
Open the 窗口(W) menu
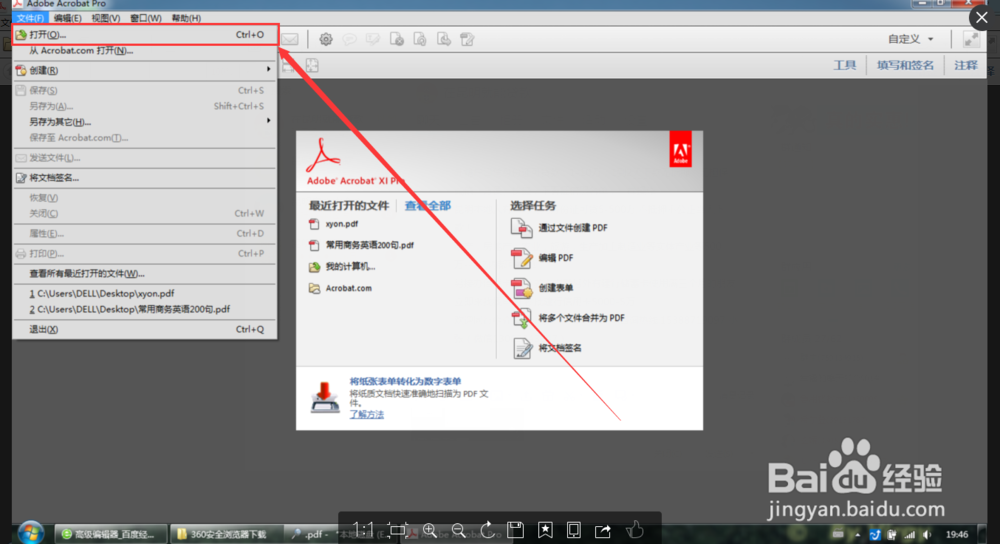point(145,18)
